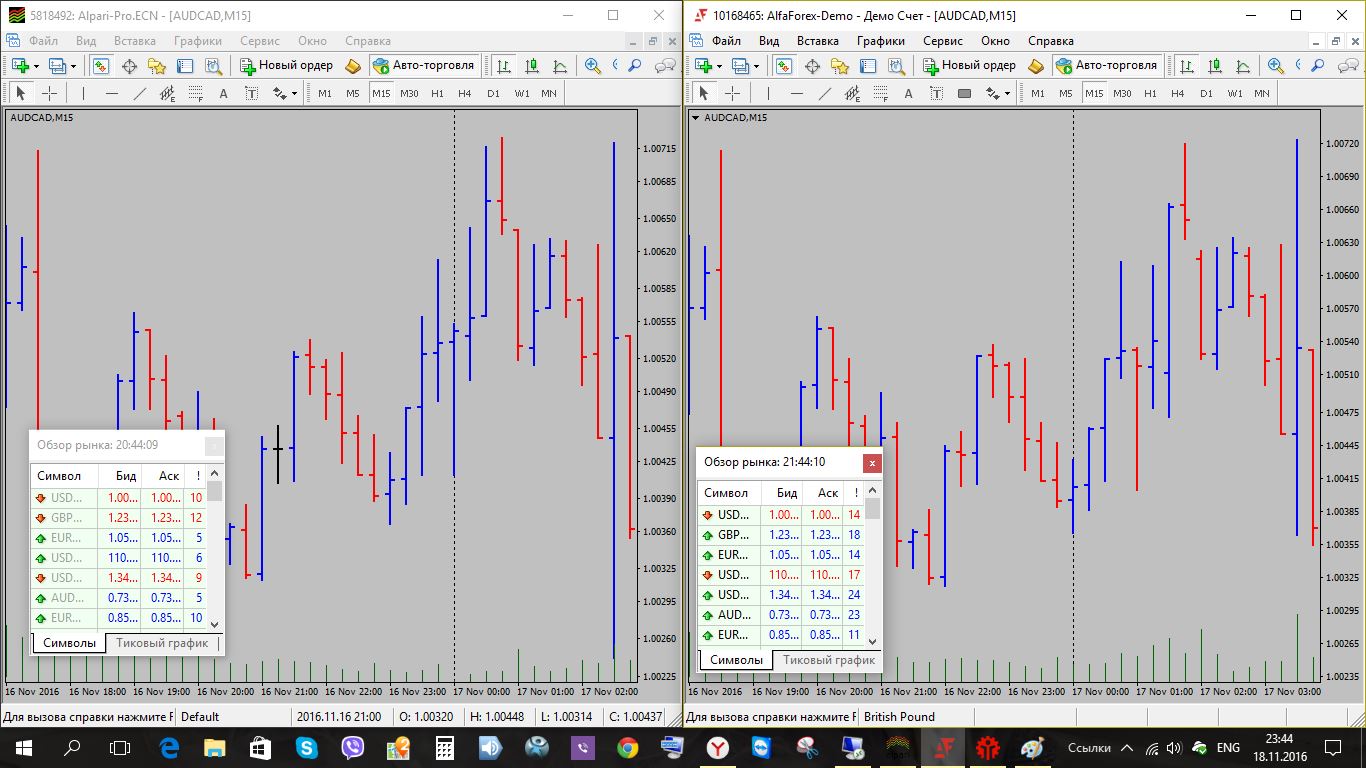The width and height of the screenshot is (1366, 768).
Task: Select Символы tab in AlfaForex Market Watch
Action: (x=736, y=660)
